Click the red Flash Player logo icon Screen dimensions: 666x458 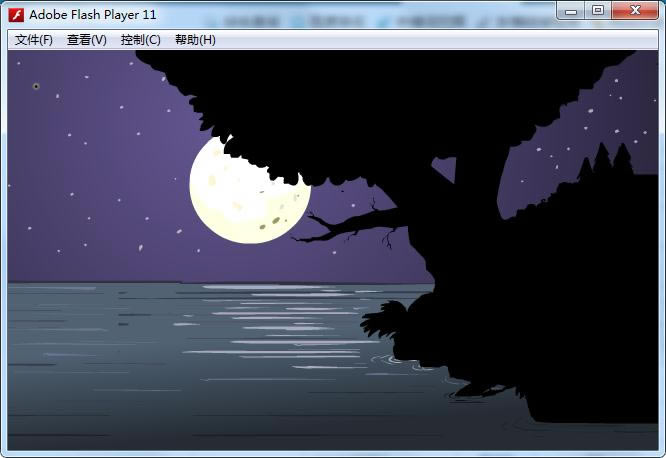(16, 15)
